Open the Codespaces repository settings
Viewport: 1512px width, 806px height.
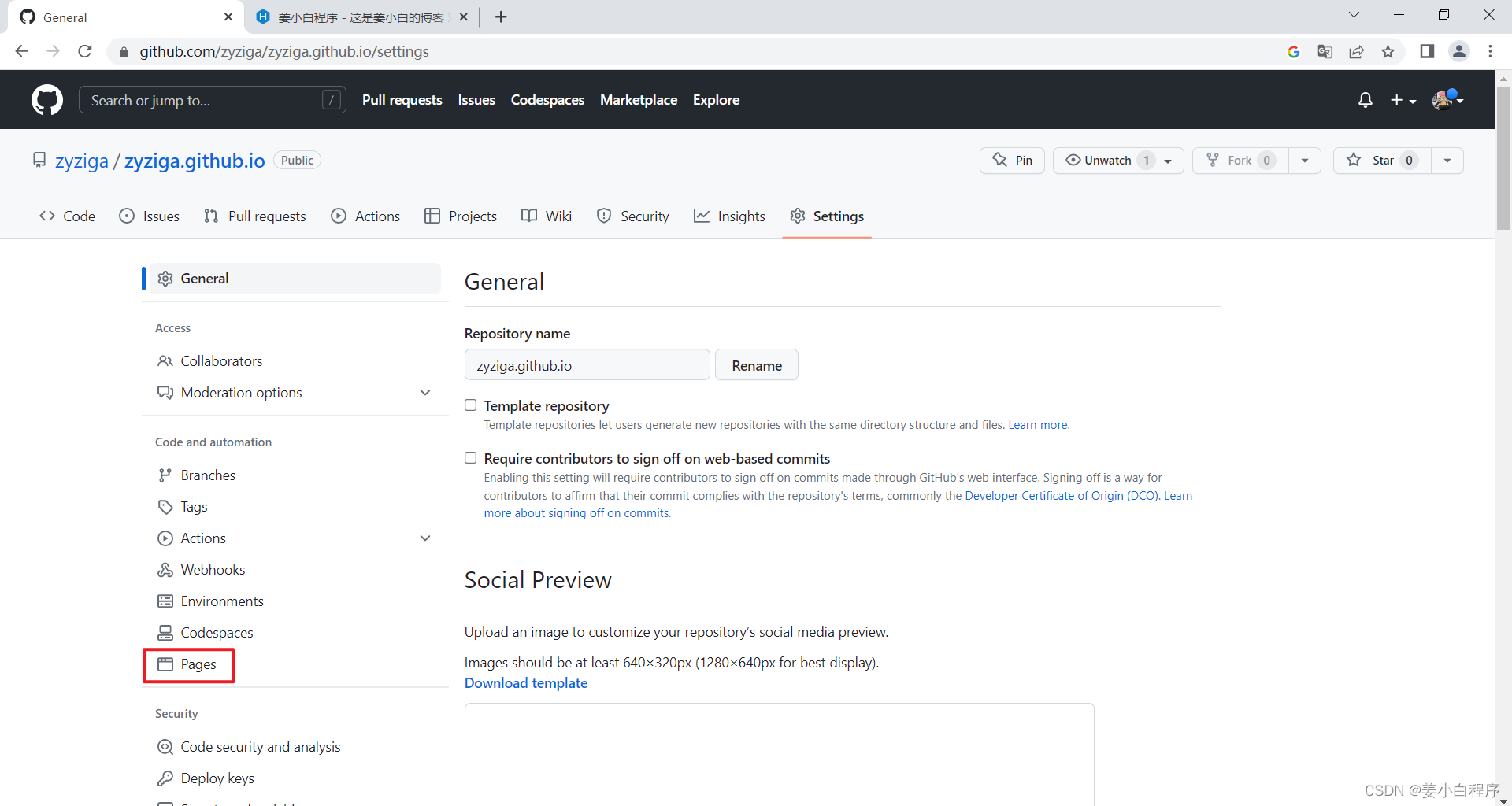click(217, 632)
